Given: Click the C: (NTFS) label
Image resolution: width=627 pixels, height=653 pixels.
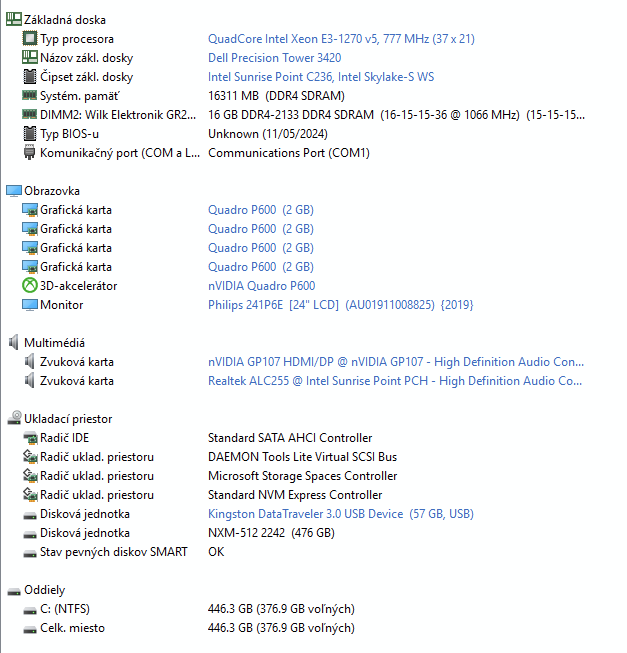Looking at the screenshot, I should pyautogui.click(x=65, y=609).
